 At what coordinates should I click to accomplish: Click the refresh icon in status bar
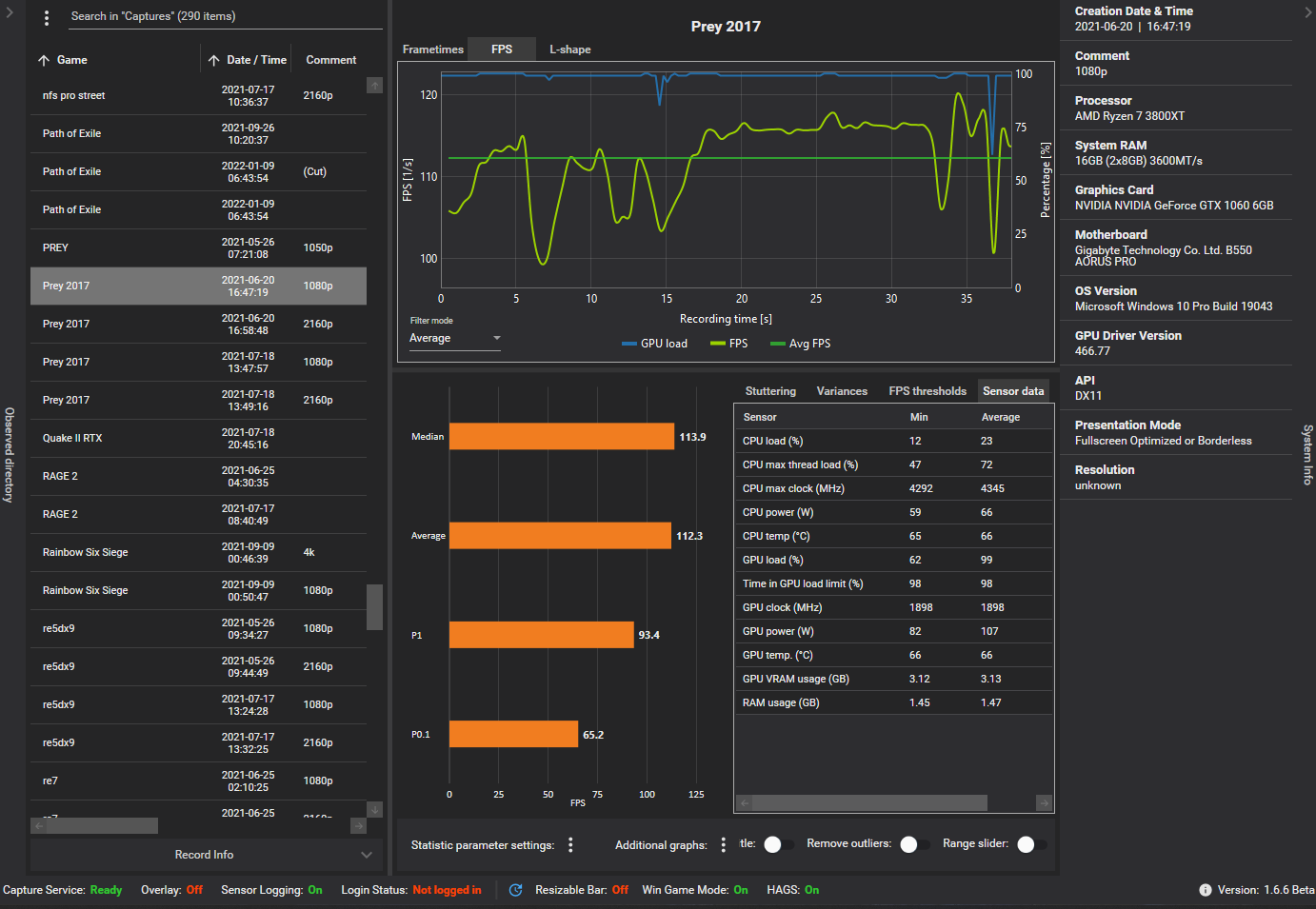click(x=515, y=890)
